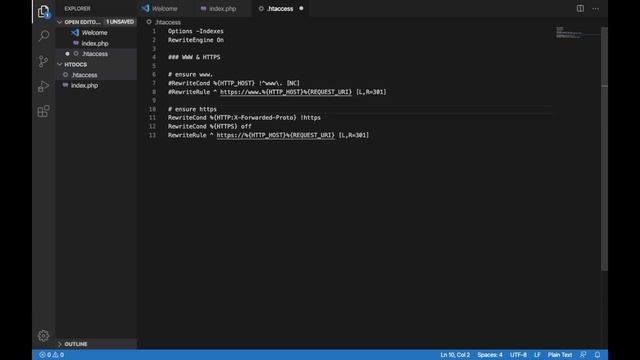Click the '### WWW & HTTPS' comment
640x360 pixels.
[194, 58]
